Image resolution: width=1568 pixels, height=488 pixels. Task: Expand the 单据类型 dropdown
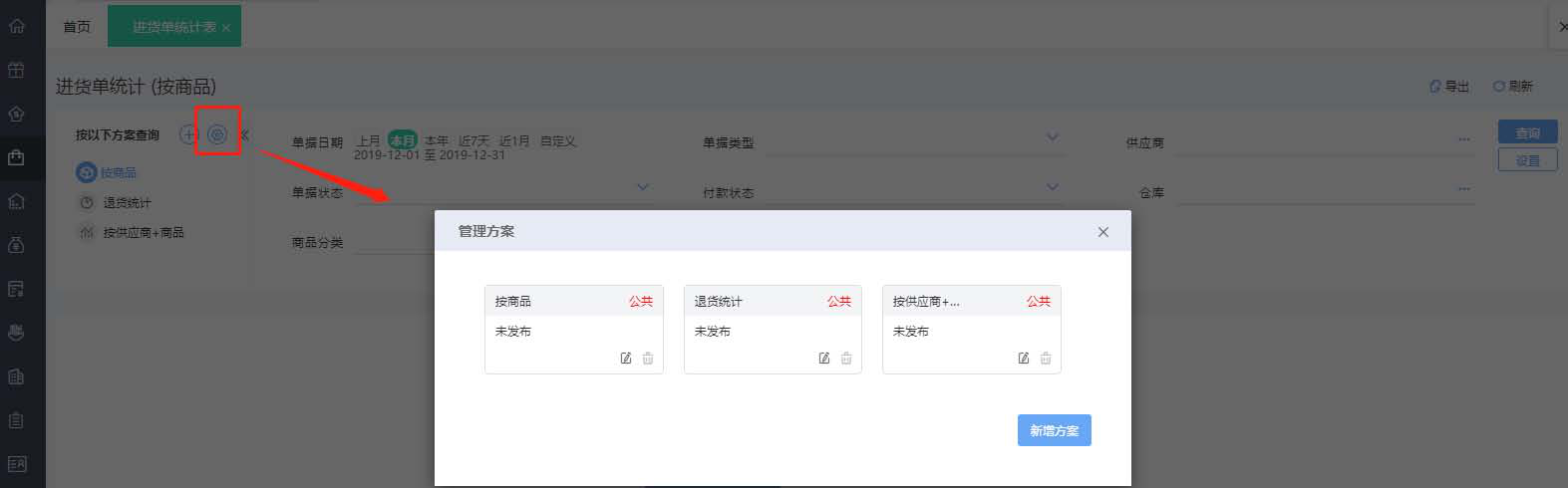pos(1053,137)
